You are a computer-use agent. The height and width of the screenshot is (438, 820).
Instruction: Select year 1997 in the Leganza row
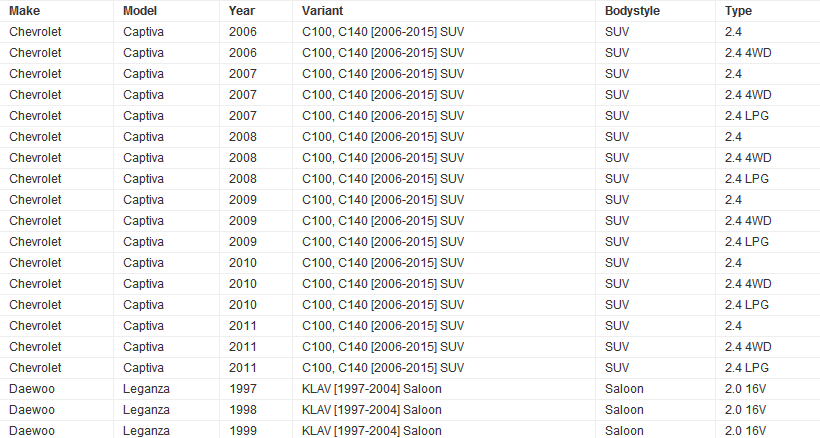coord(242,388)
